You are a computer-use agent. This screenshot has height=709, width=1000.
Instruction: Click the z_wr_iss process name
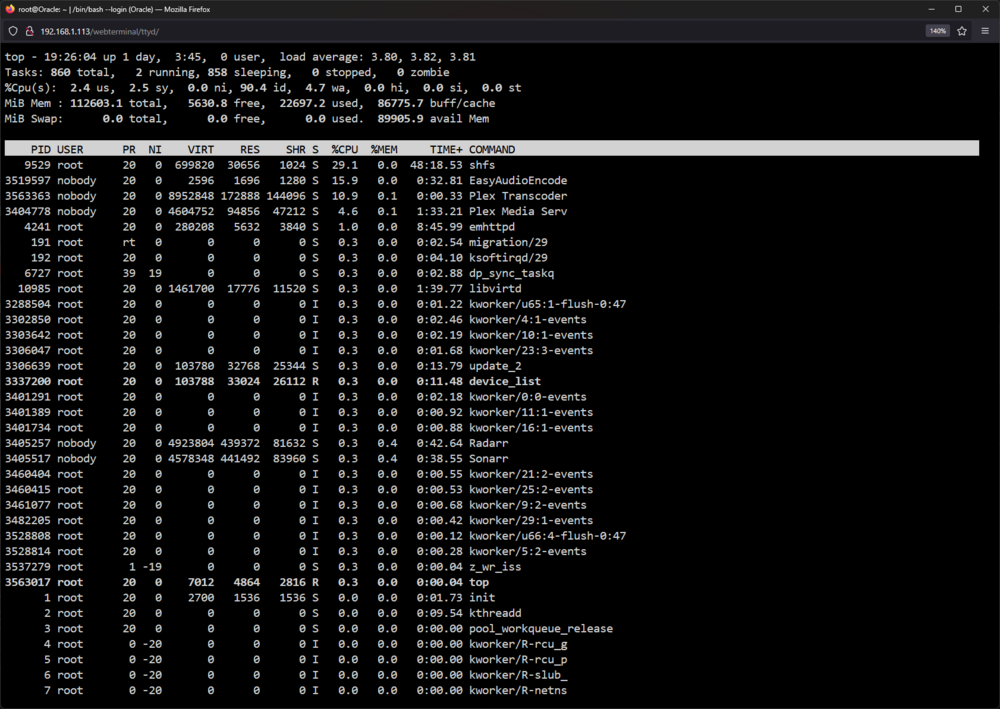tap(495, 567)
